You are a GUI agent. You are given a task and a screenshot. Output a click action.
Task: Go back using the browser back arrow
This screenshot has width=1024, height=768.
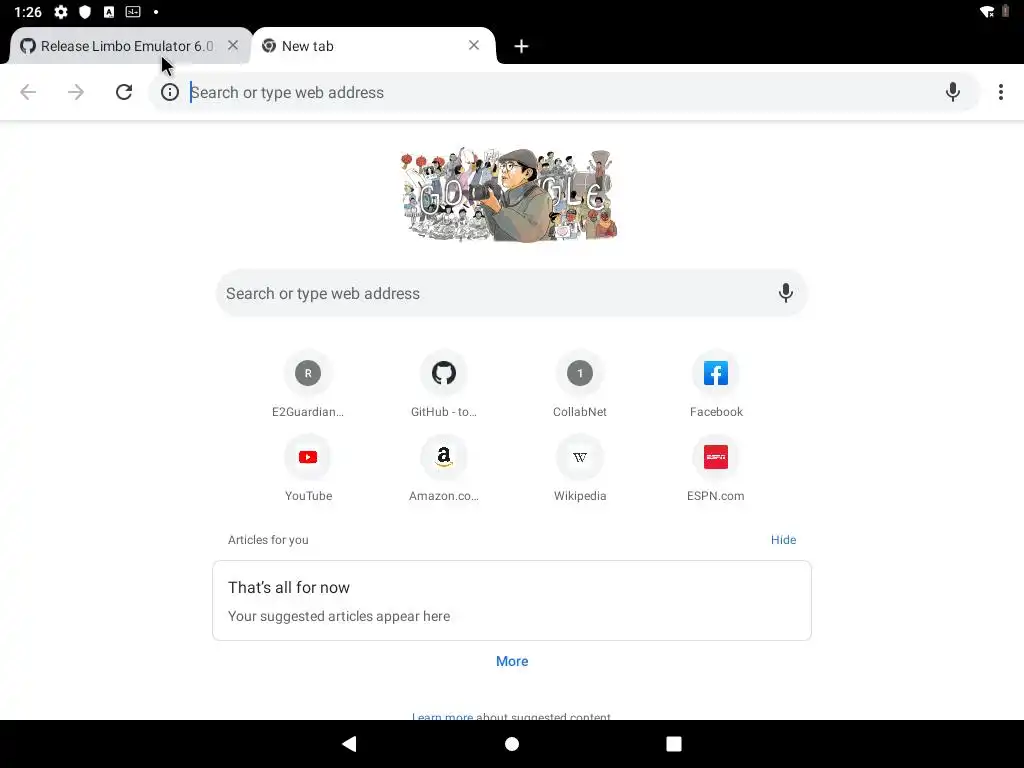[x=28, y=92]
